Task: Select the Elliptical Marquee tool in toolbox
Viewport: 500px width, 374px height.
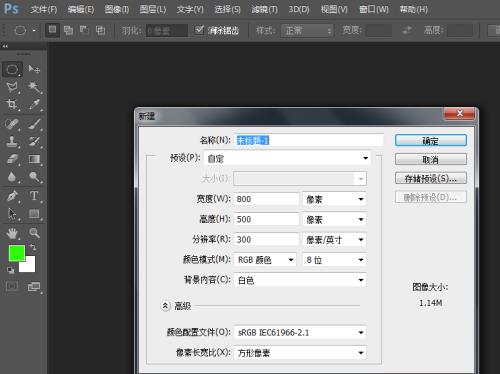Action: [12, 69]
